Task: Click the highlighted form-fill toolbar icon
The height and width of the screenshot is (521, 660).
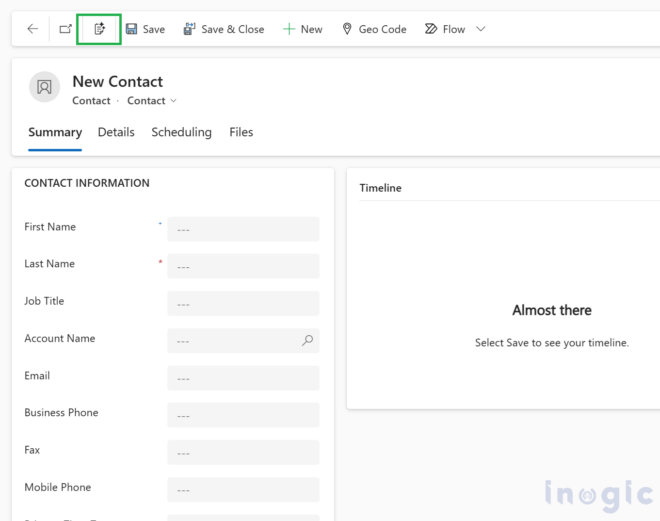Action: pos(99,29)
